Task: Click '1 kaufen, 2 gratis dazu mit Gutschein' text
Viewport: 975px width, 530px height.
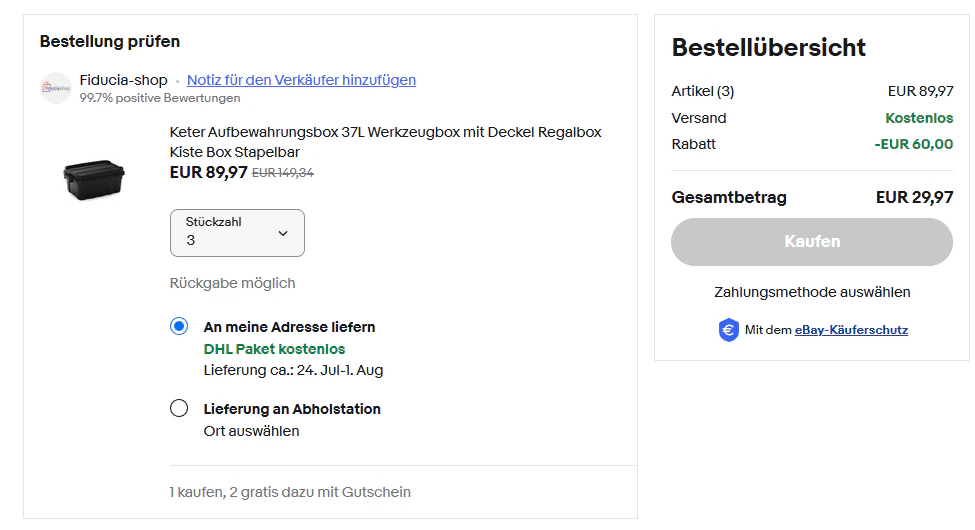Action: coord(290,492)
